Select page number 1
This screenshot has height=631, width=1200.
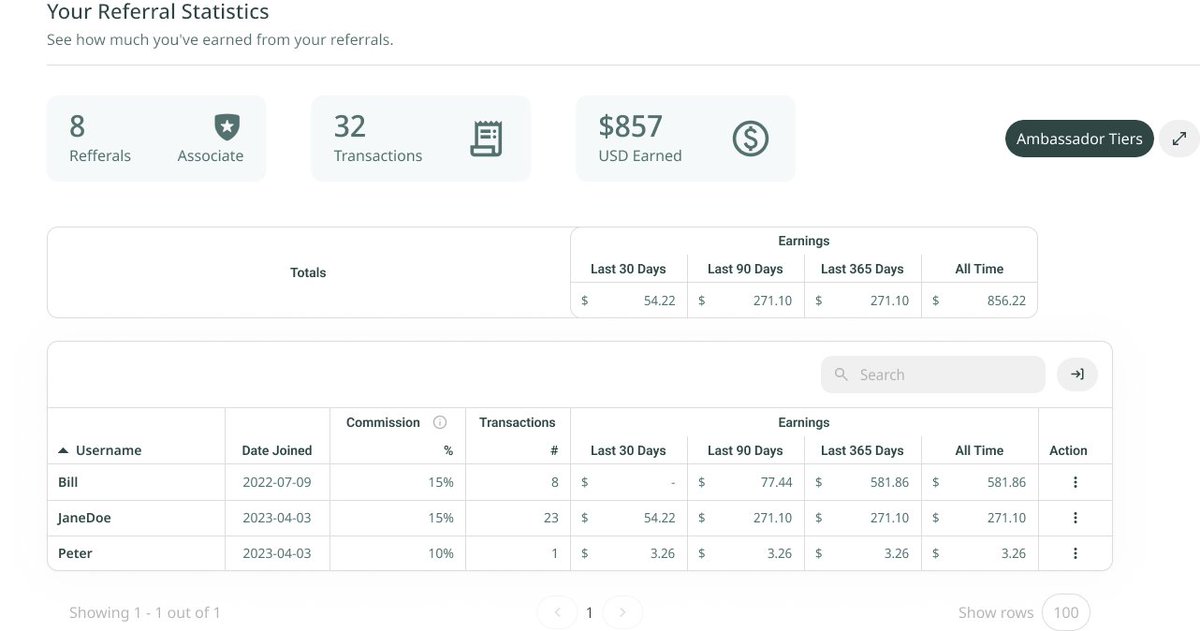pos(589,612)
